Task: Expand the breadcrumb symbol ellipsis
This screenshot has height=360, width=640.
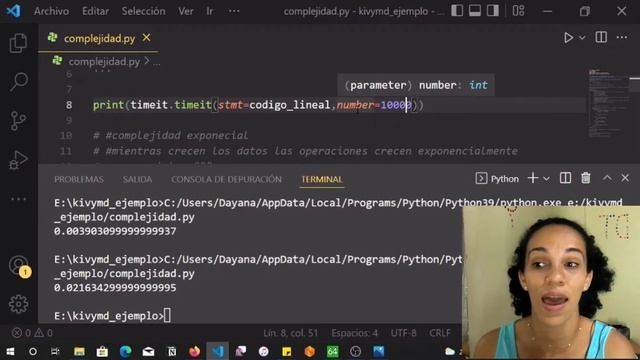Action: click(x=157, y=62)
